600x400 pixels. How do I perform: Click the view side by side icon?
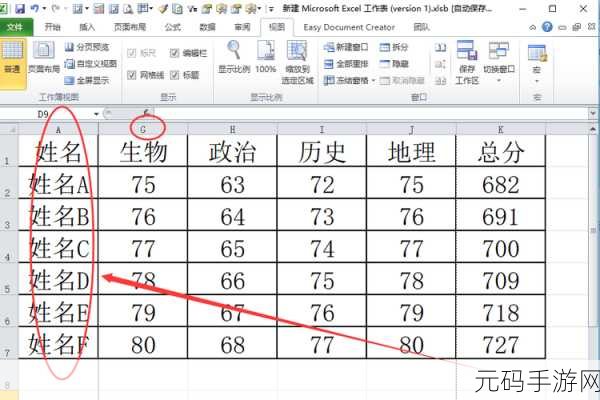[441, 47]
